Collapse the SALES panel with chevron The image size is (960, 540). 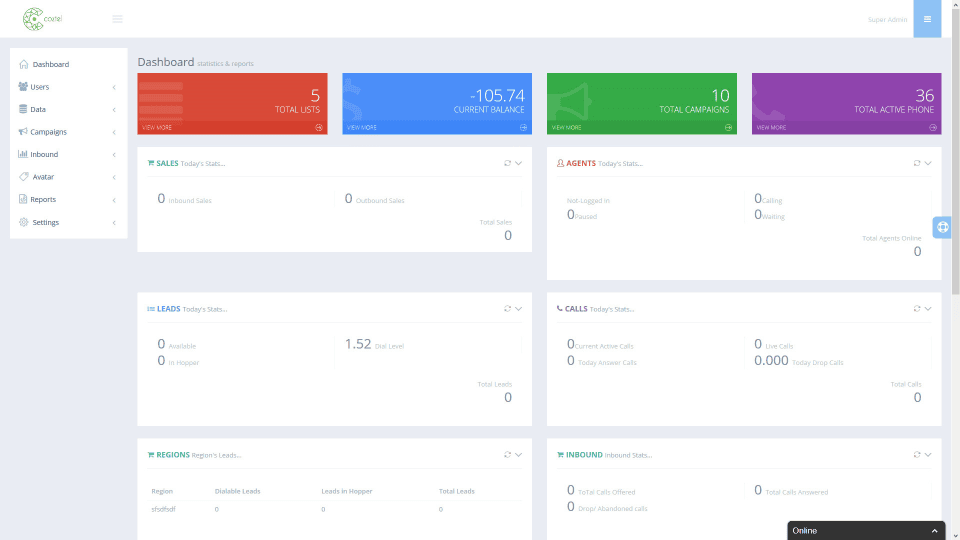coord(519,163)
